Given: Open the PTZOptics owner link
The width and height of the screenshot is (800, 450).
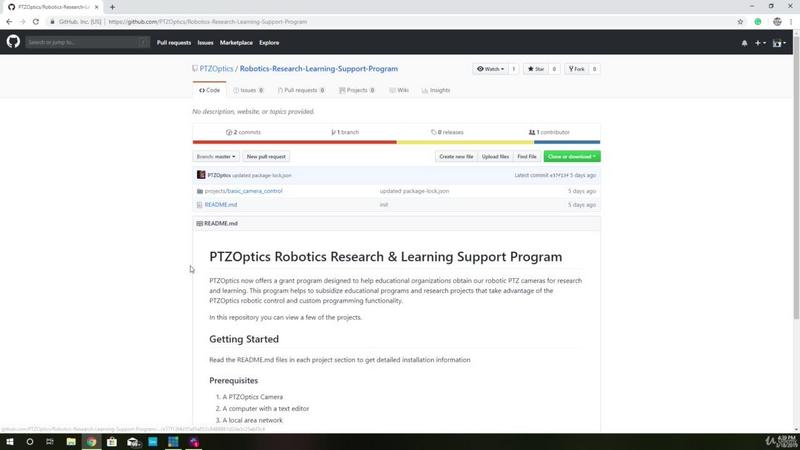Looking at the screenshot, I should tap(216, 68).
